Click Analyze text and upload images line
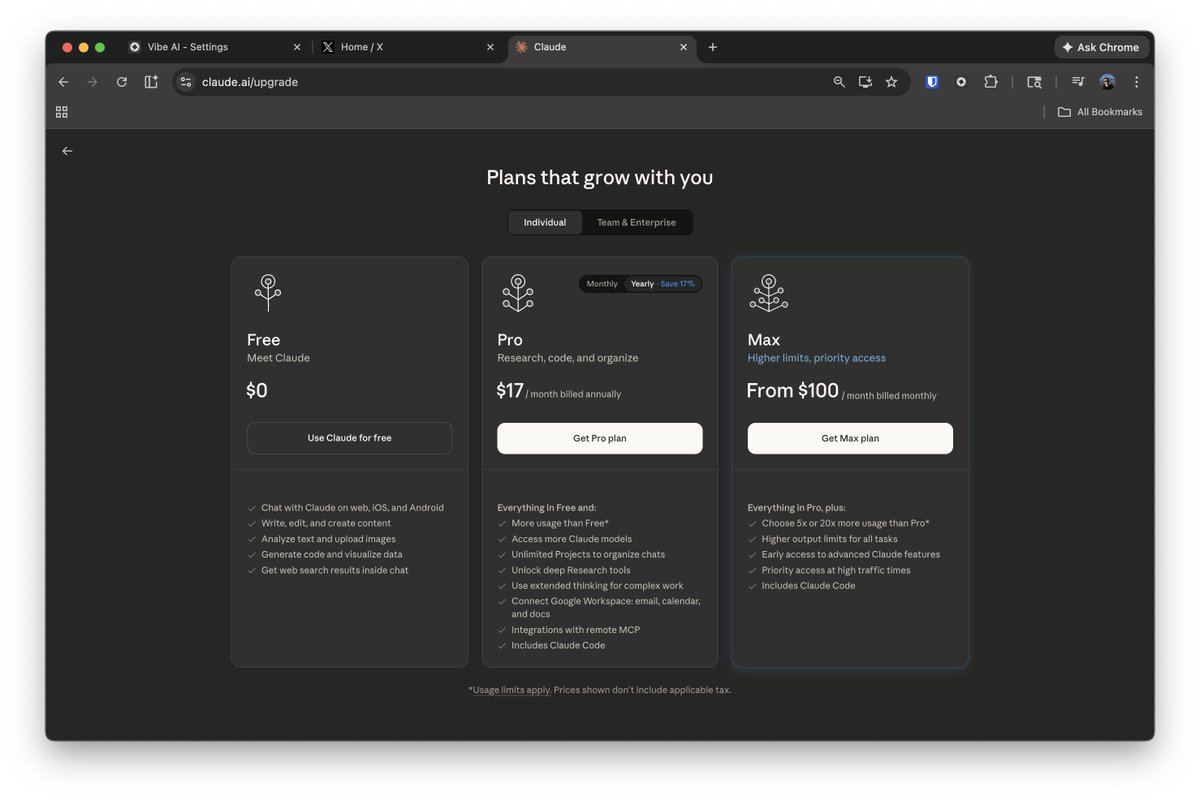 tap(328, 539)
